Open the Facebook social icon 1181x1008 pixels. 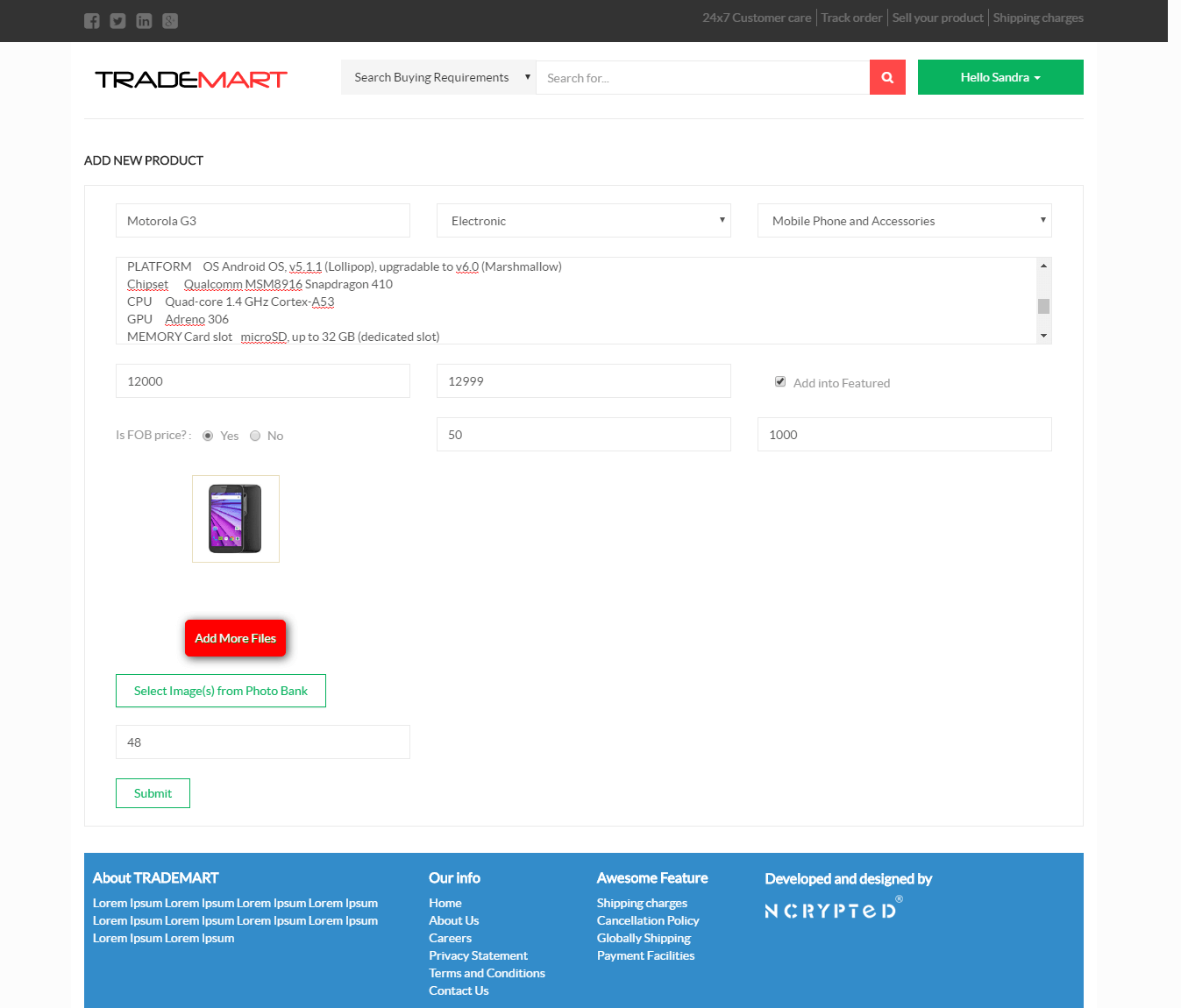(x=92, y=21)
